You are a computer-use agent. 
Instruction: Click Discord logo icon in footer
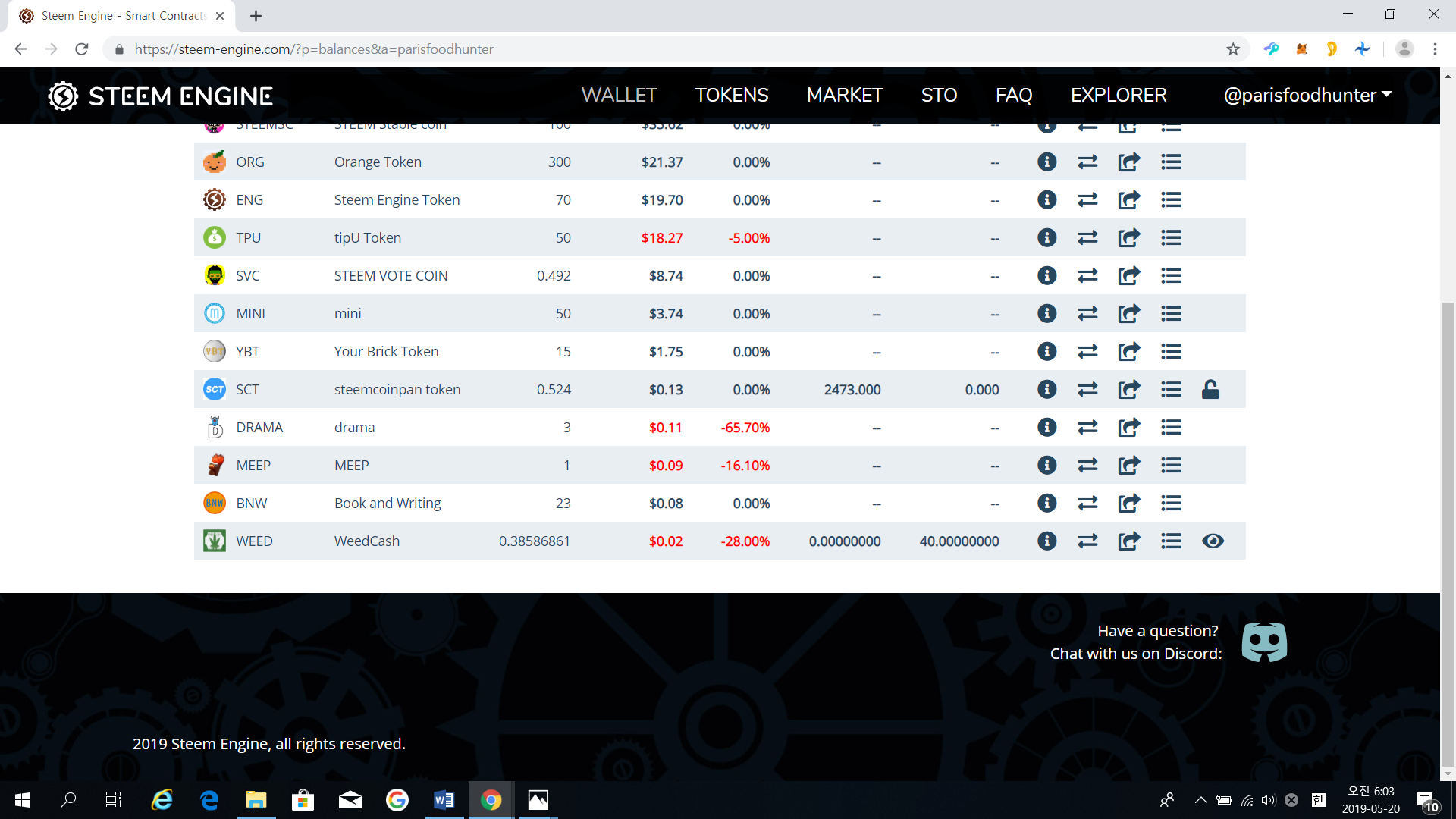(x=1264, y=642)
